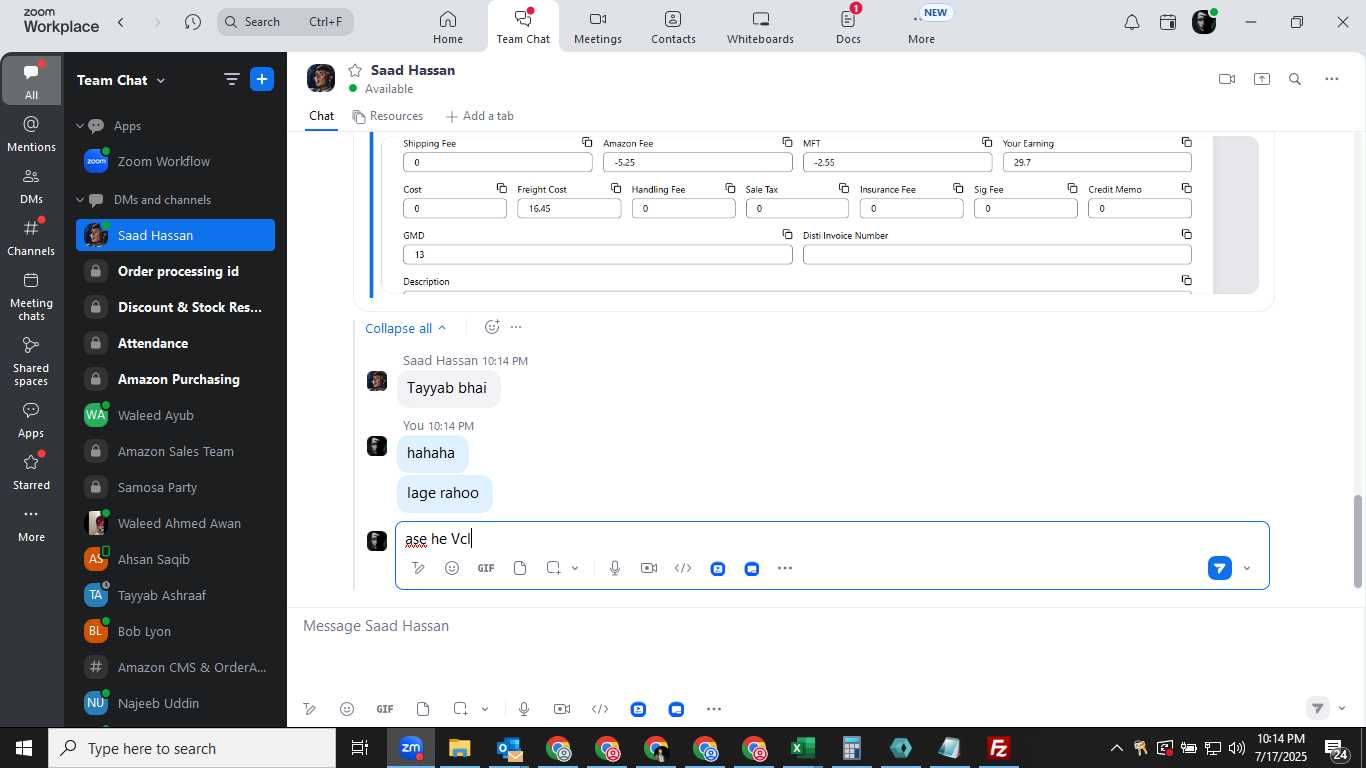Image resolution: width=1366 pixels, height=768 pixels.
Task: Open Outlook from the taskbar
Action: [x=509, y=748]
